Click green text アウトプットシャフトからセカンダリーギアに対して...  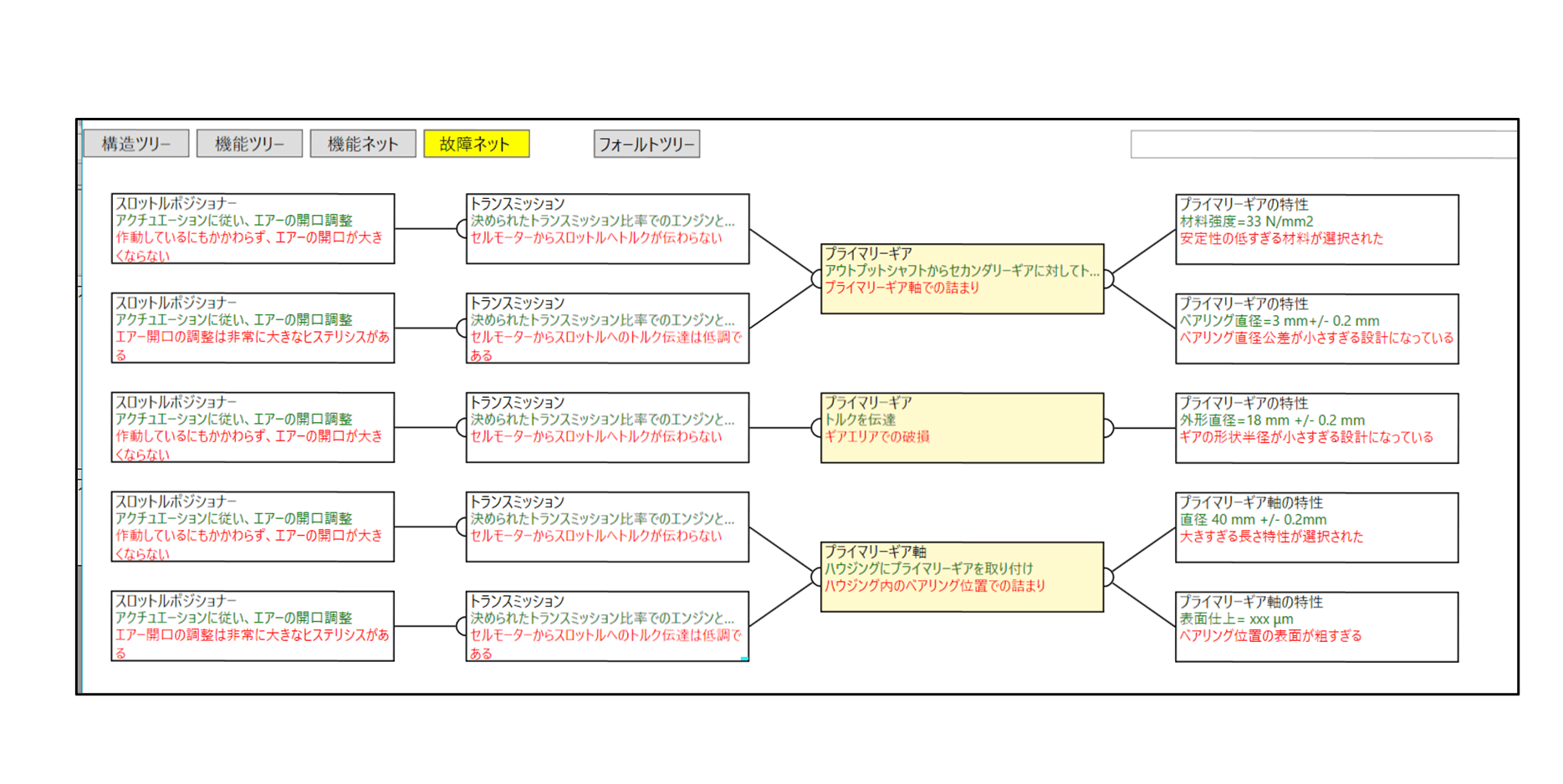[x=962, y=271]
